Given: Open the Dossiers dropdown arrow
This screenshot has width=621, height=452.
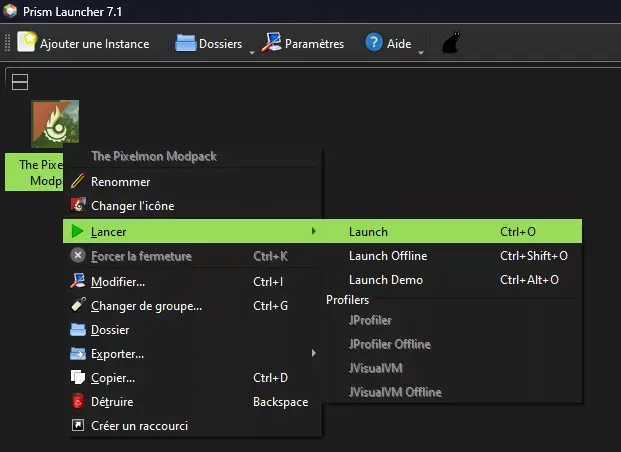Looking at the screenshot, I should click(252, 53).
